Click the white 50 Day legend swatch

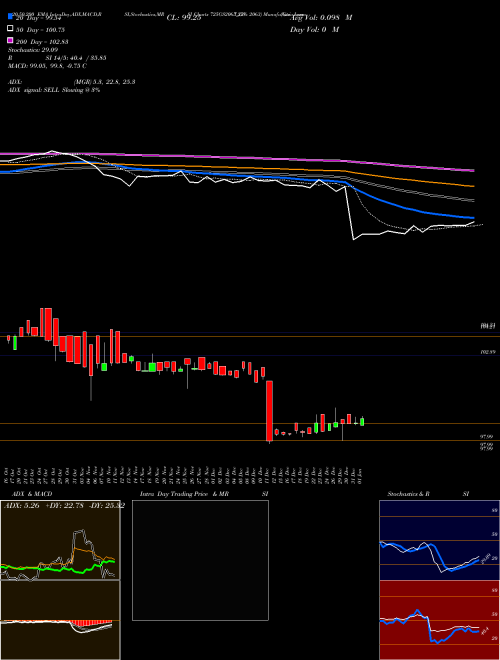[10, 29]
